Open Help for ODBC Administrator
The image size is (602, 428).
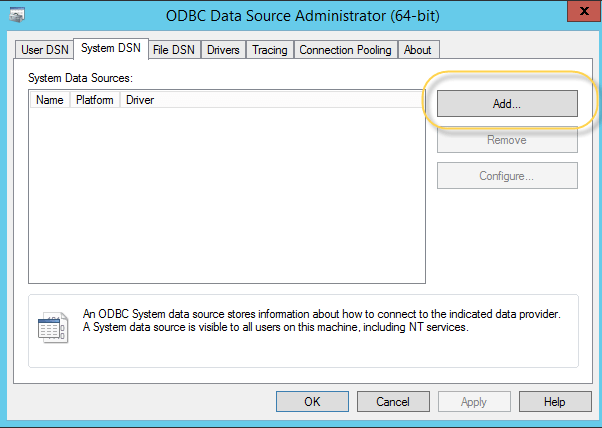point(555,401)
